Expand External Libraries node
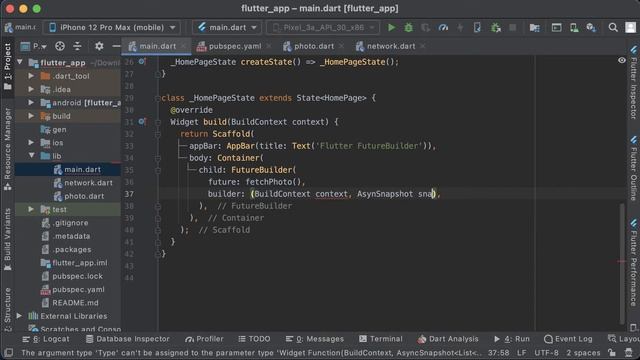Screen dimensions: 640x360 (x=19, y=316)
